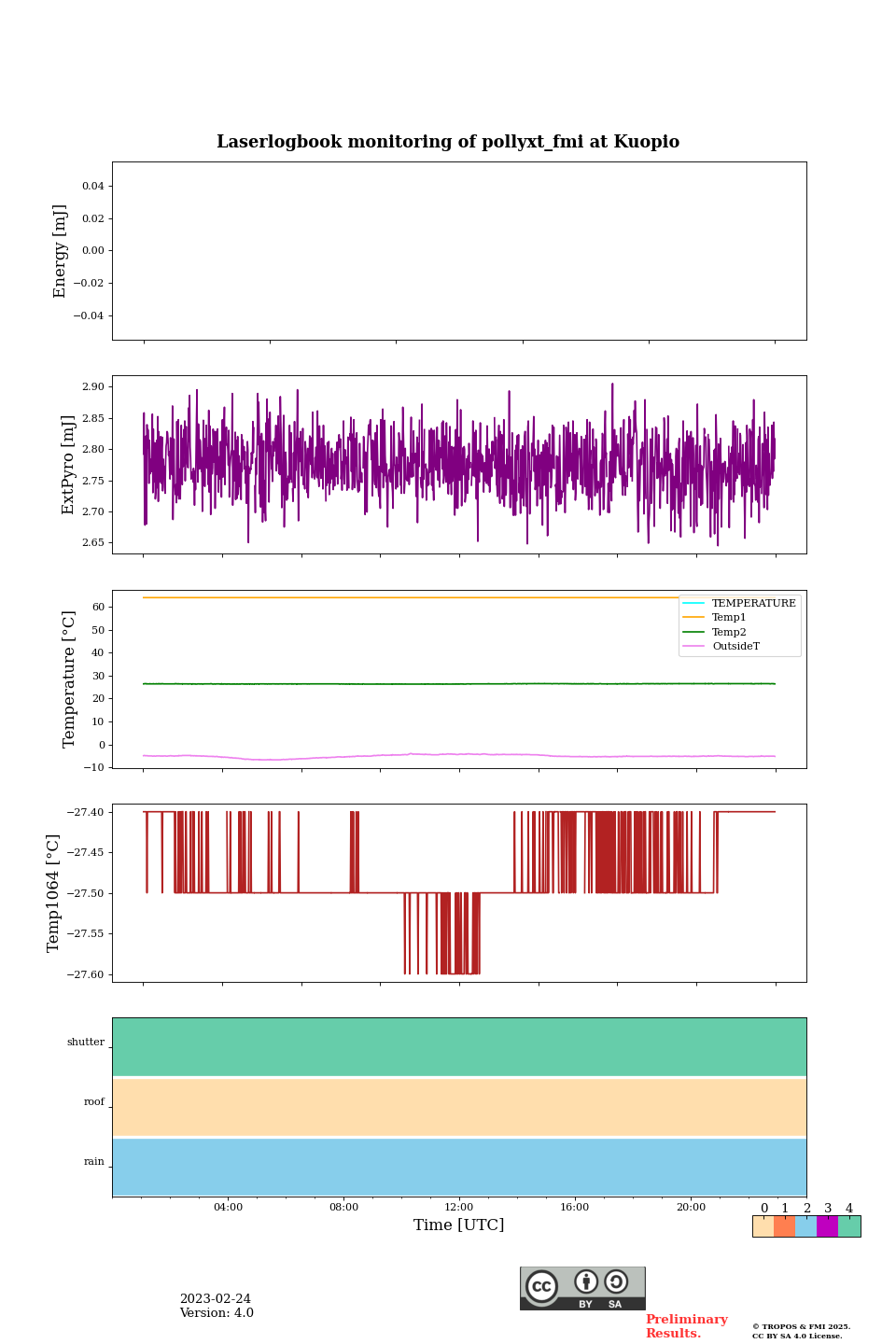Click the 2023-02-24 date label
Screen dimensions: 896x1344
[216, 1299]
